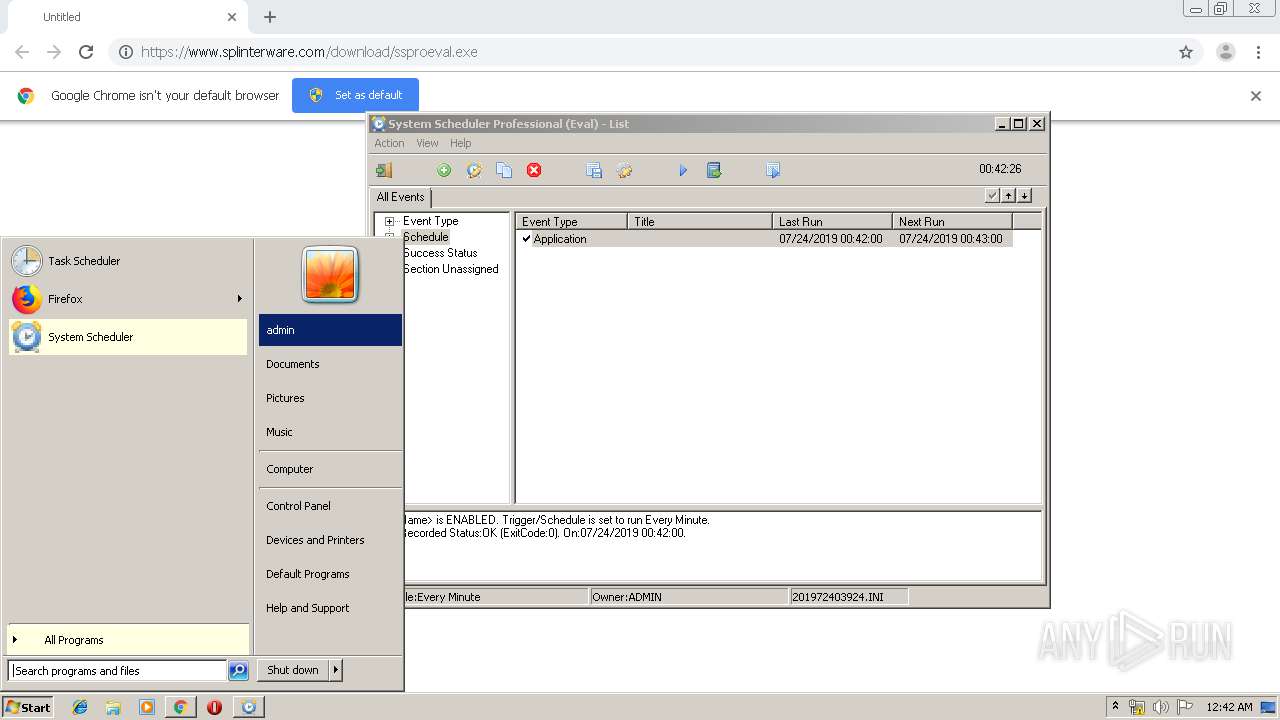Run selected event with blue play arrow
1280x720 pixels.
coord(683,171)
